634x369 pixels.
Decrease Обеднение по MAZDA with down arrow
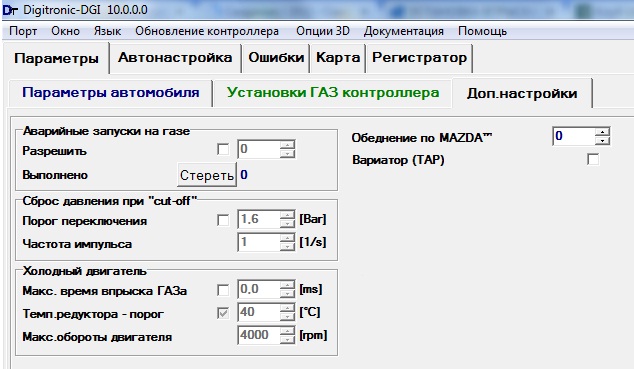(602, 141)
